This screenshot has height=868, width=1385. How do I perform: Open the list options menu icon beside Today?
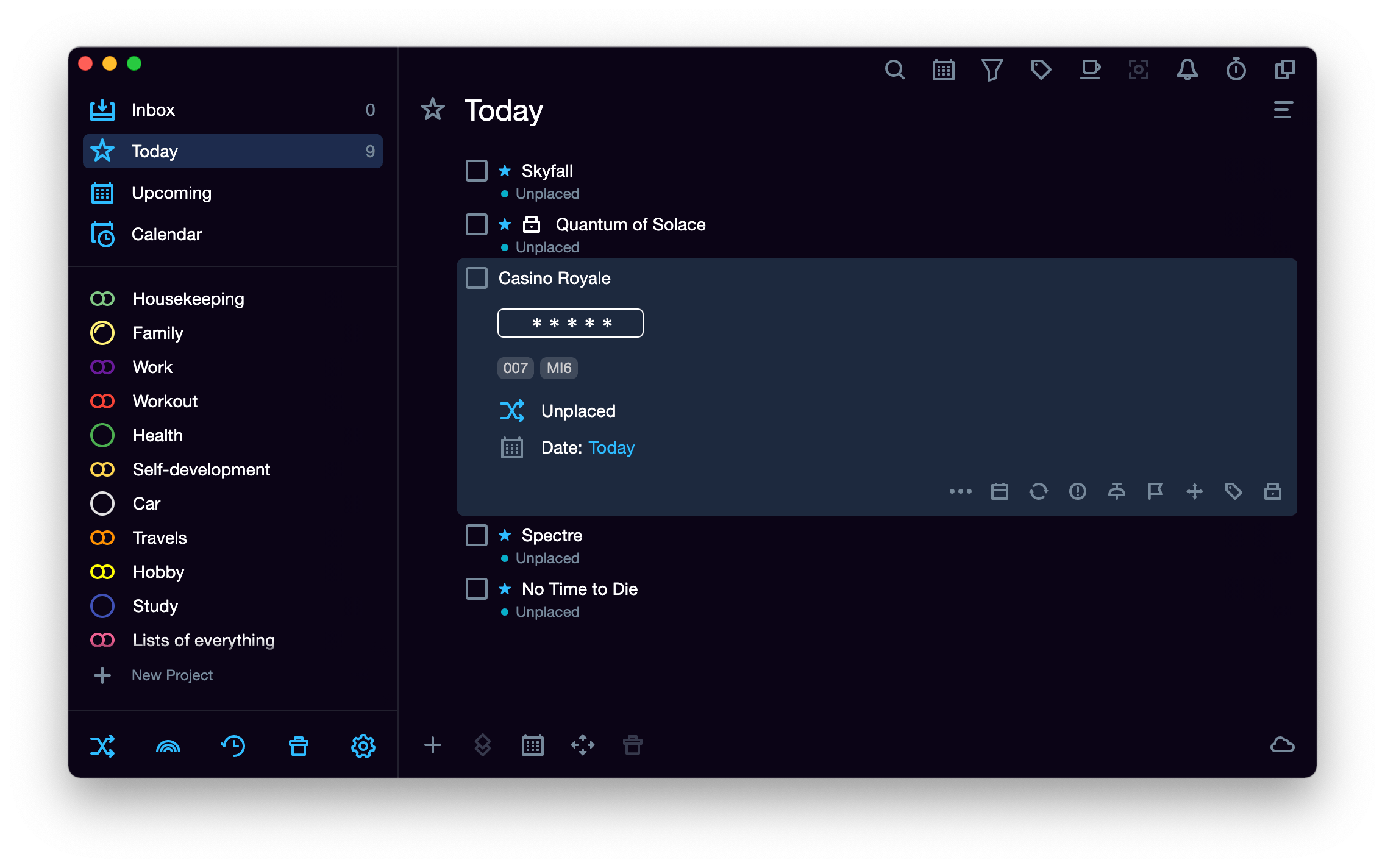tap(1283, 110)
